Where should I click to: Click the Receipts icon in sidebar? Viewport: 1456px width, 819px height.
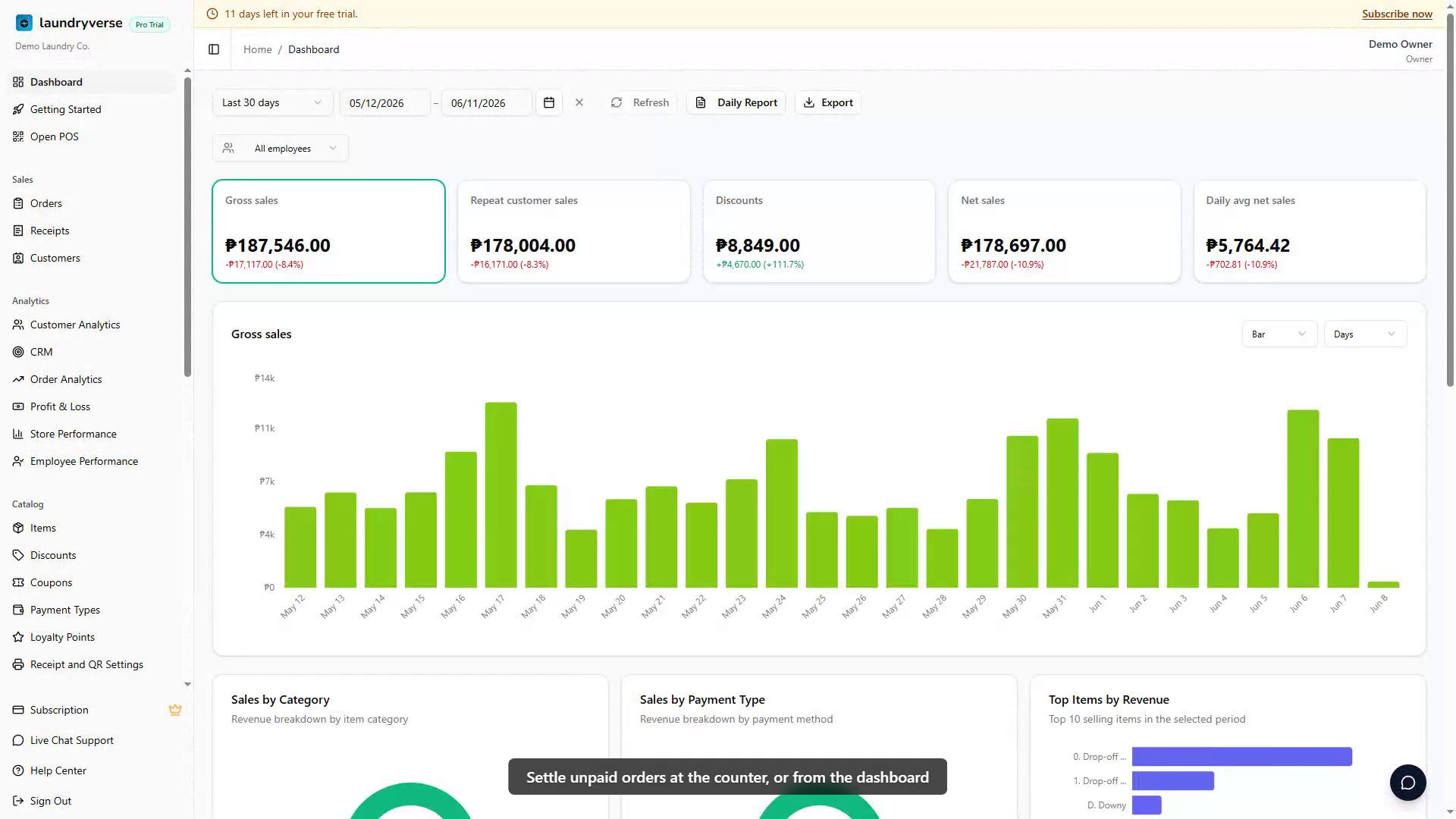point(18,231)
